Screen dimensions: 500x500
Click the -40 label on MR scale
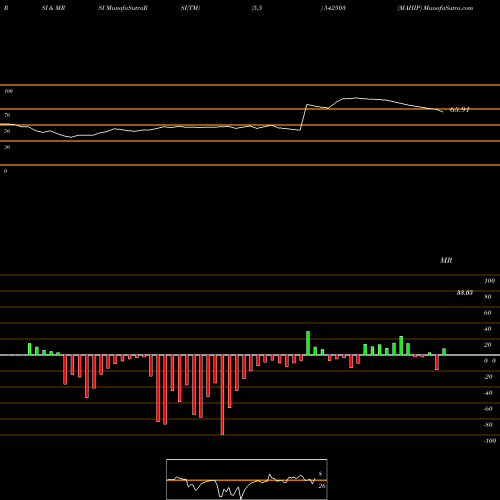pos(488,393)
